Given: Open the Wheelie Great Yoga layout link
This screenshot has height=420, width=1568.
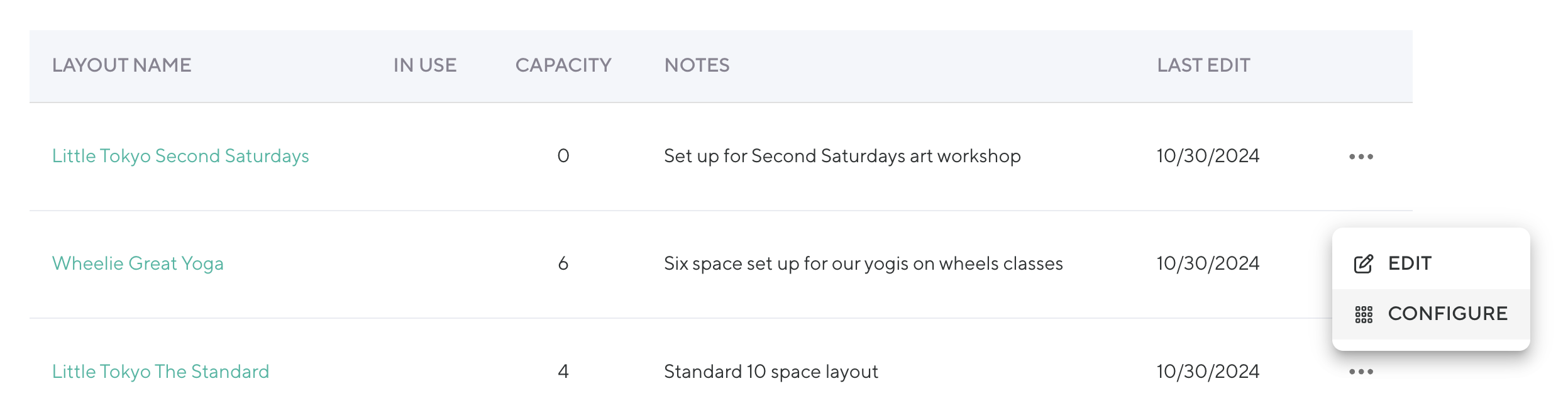Looking at the screenshot, I should tap(138, 263).
